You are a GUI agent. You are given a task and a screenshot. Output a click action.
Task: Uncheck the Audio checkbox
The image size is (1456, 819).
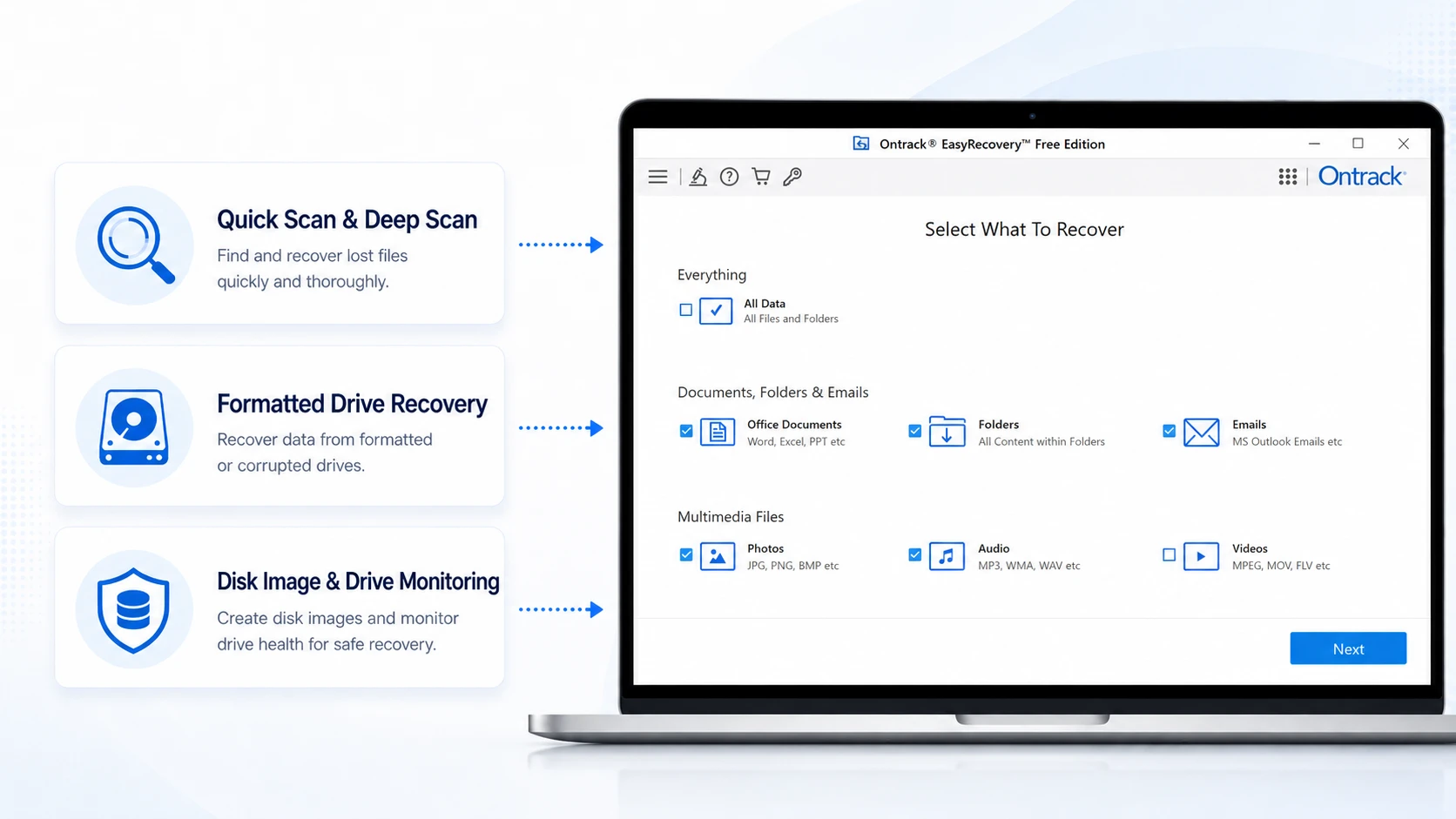pyautogui.click(x=914, y=554)
